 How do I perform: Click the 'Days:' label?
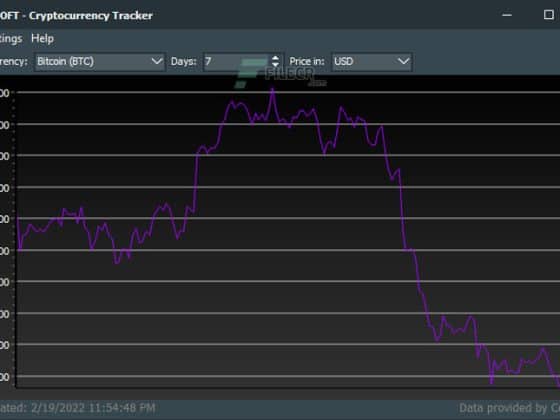point(184,61)
